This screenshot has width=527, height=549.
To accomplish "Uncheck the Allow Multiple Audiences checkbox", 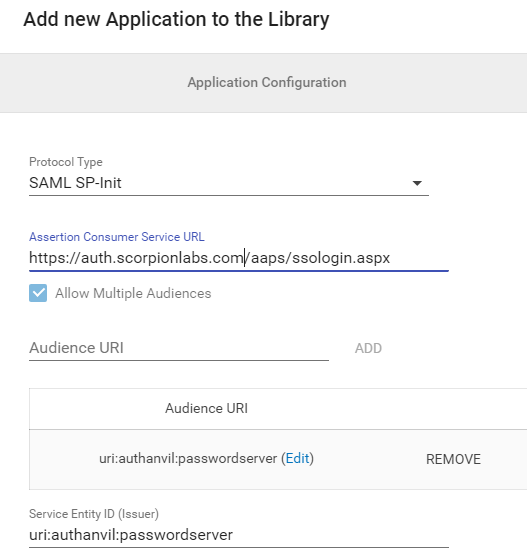I will (x=38, y=293).
